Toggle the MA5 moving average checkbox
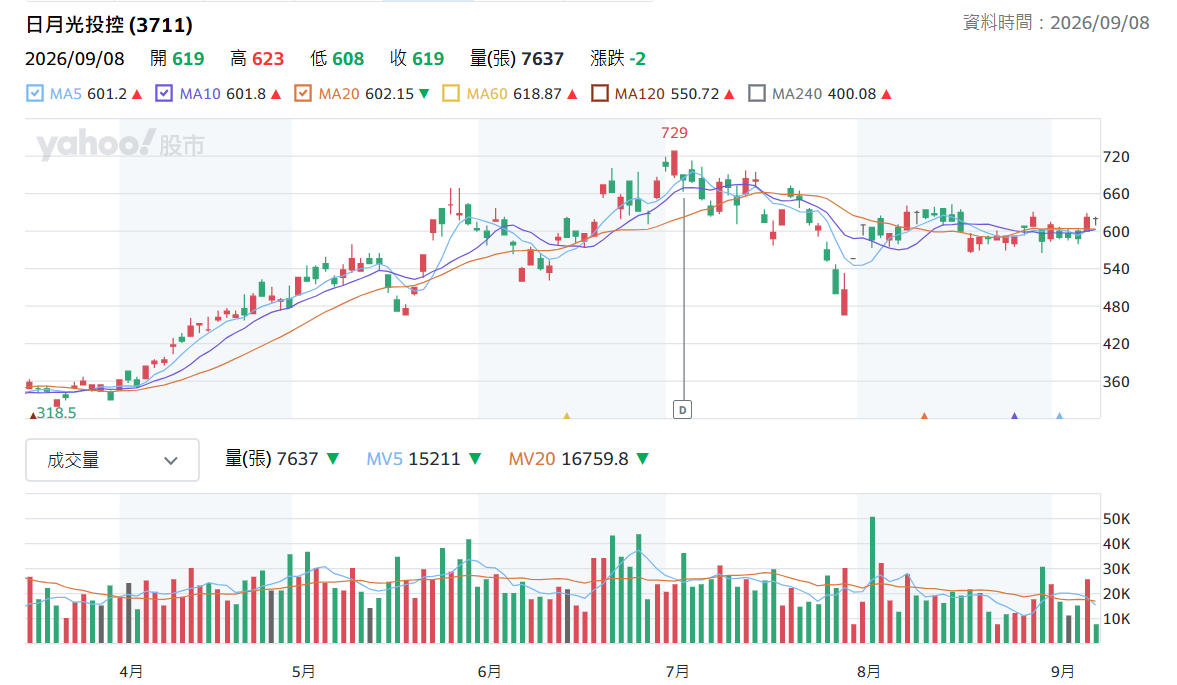Image resolution: width=1177 pixels, height=685 pixels. [35, 94]
